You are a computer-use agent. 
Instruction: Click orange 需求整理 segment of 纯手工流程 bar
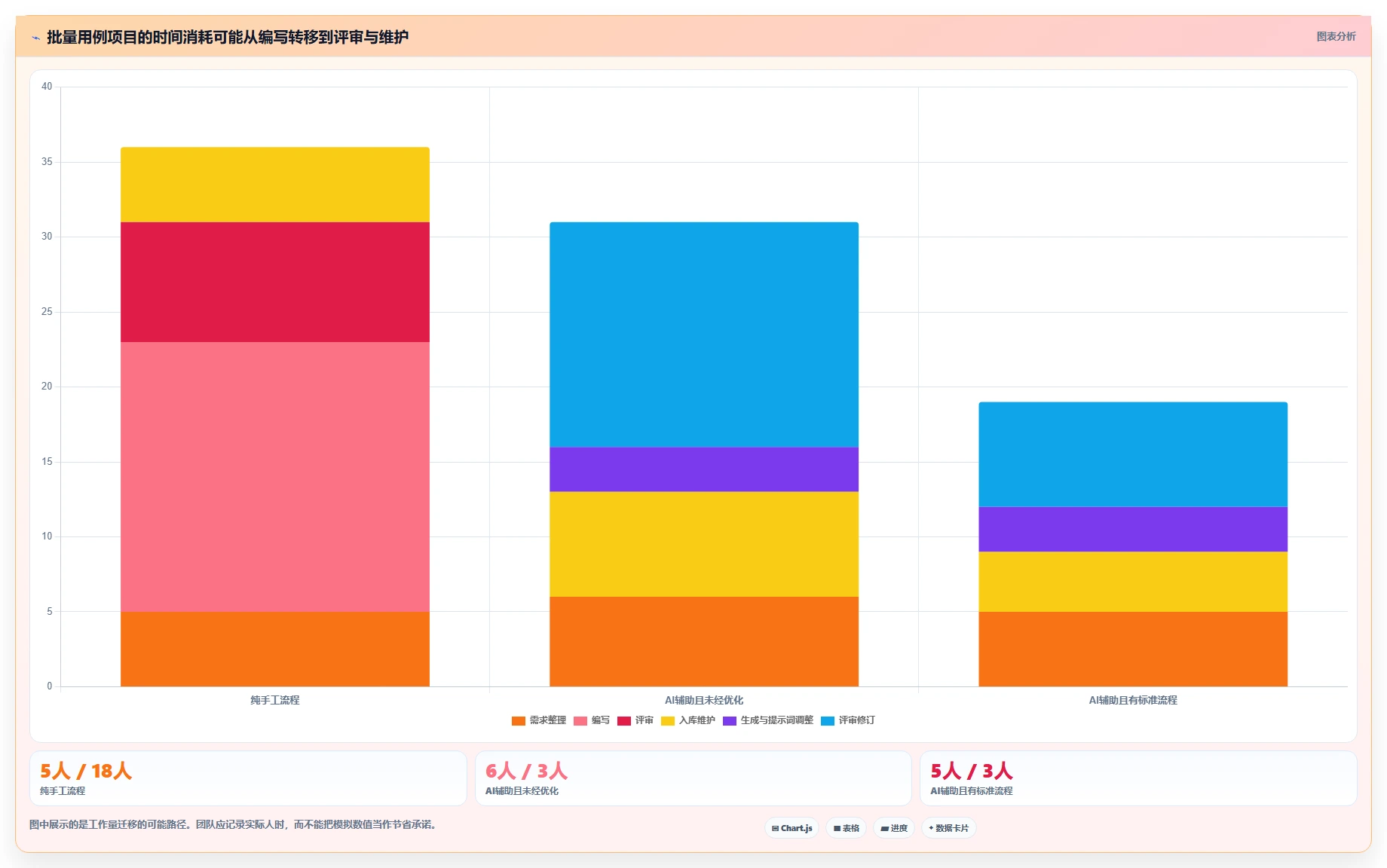(275, 649)
